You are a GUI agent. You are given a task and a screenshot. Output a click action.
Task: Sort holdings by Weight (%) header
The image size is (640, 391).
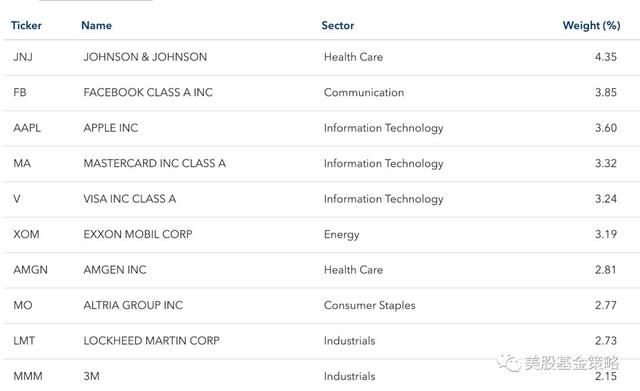591,25
